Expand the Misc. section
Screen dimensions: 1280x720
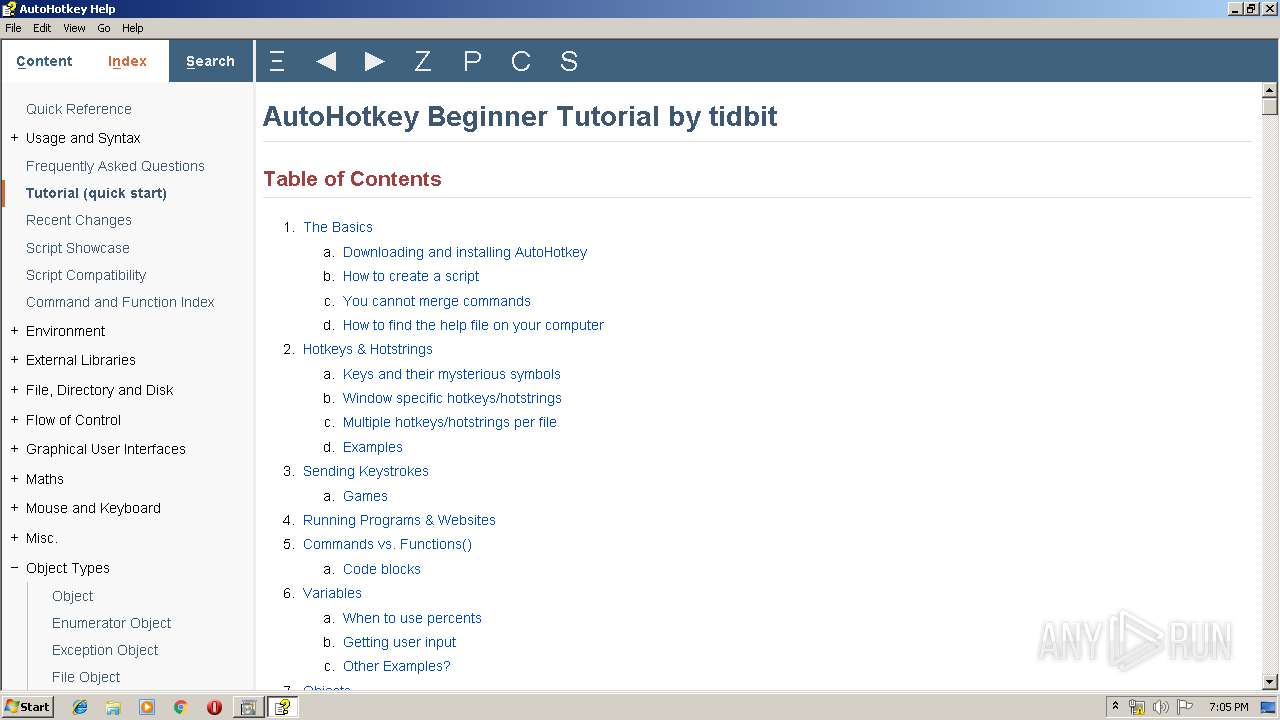14,538
